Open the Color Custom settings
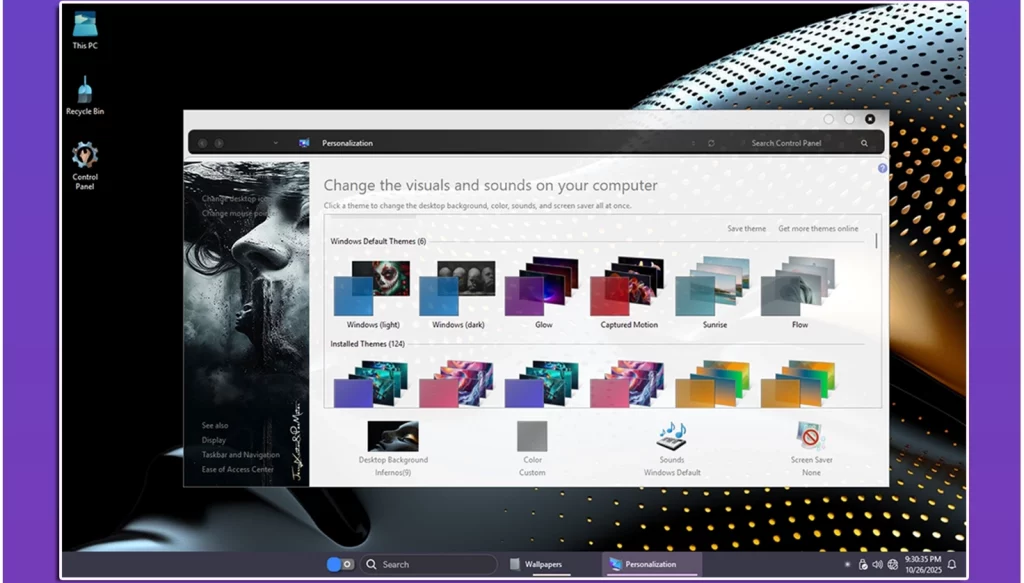Screen dimensions: 1024x583 [x=531, y=440]
